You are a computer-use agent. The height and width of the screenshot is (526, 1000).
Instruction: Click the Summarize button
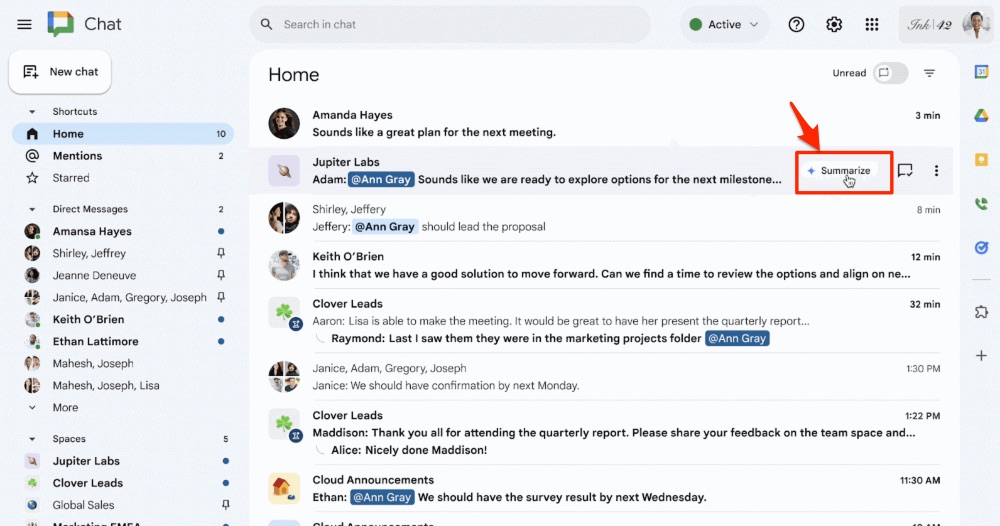coord(839,170)
